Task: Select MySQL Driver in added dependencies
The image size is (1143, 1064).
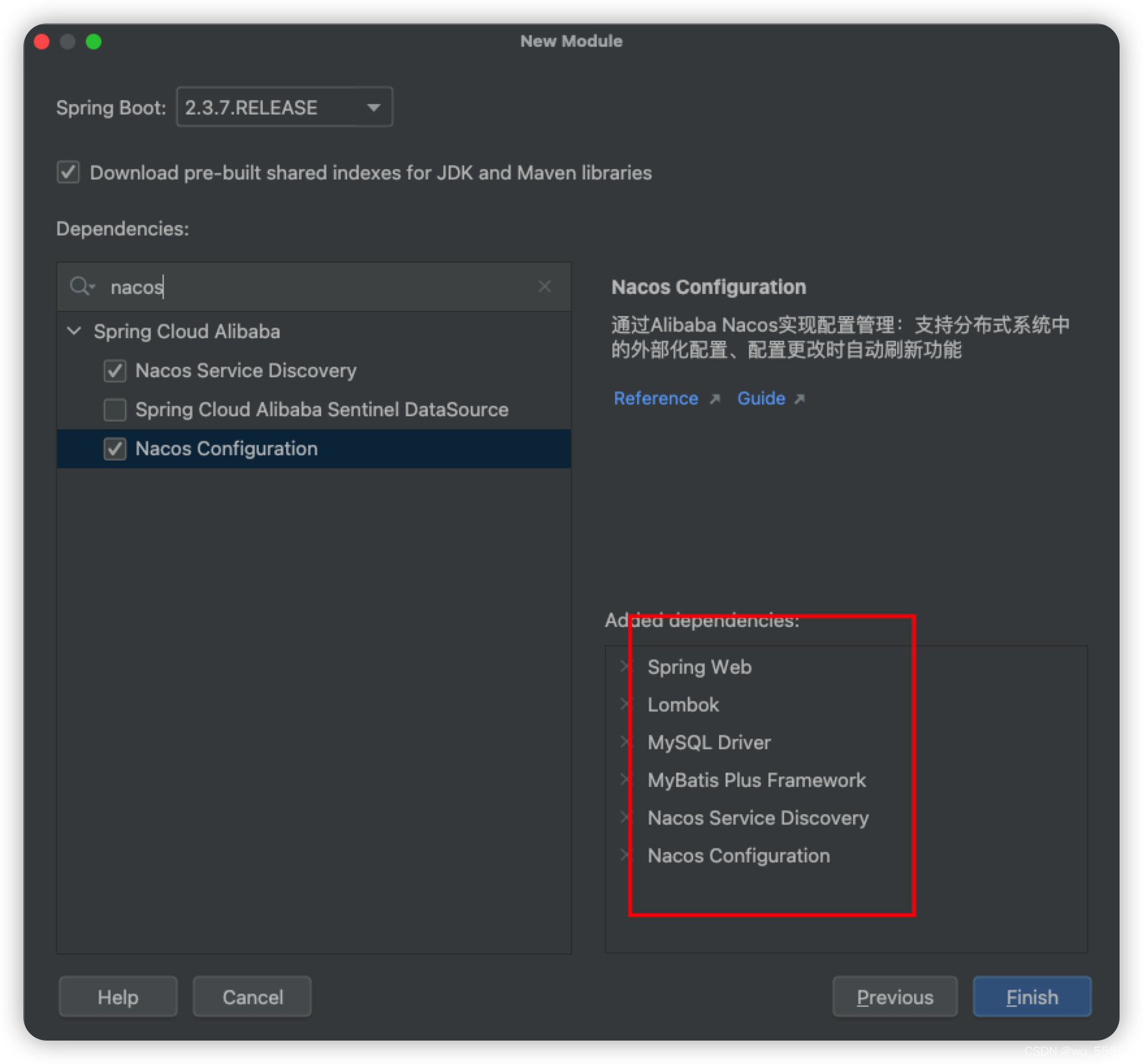Action: click(x=709, y=742)
